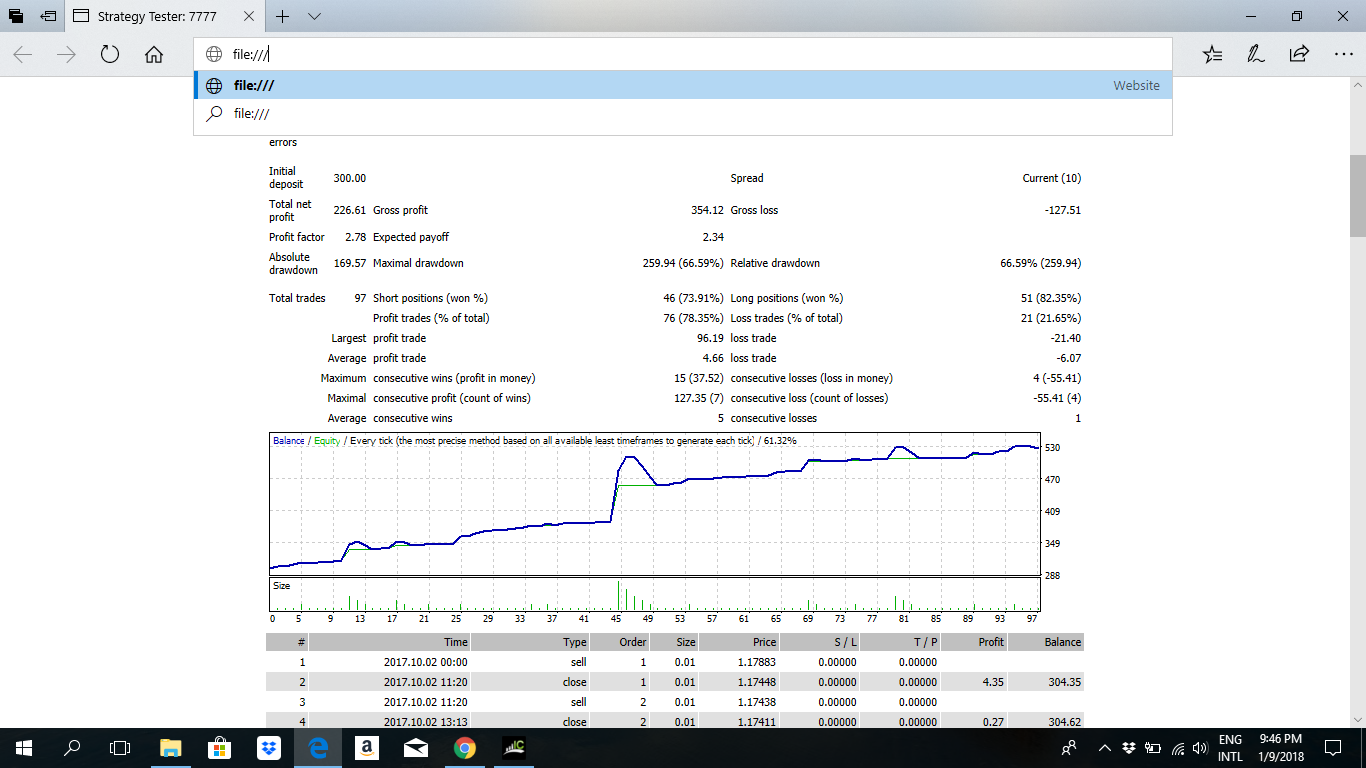Open Chrome from the taskbar
This screenshot has height=768, width=1366.
(x=464, y=747)
